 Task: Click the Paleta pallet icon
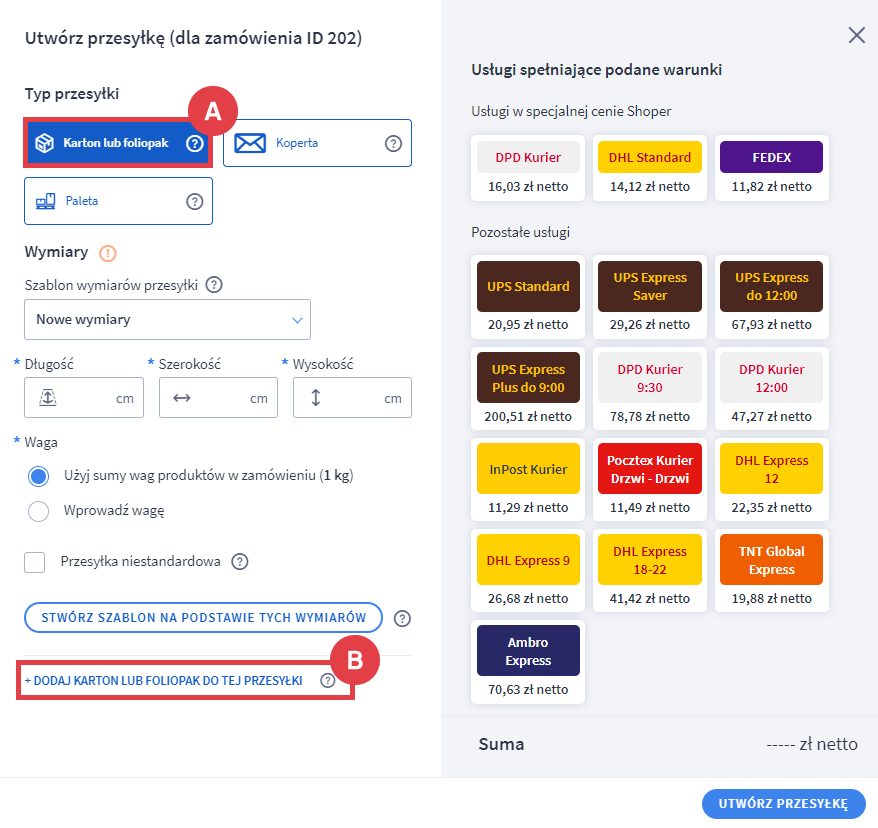pyautogui.click(x=45, y=201)
